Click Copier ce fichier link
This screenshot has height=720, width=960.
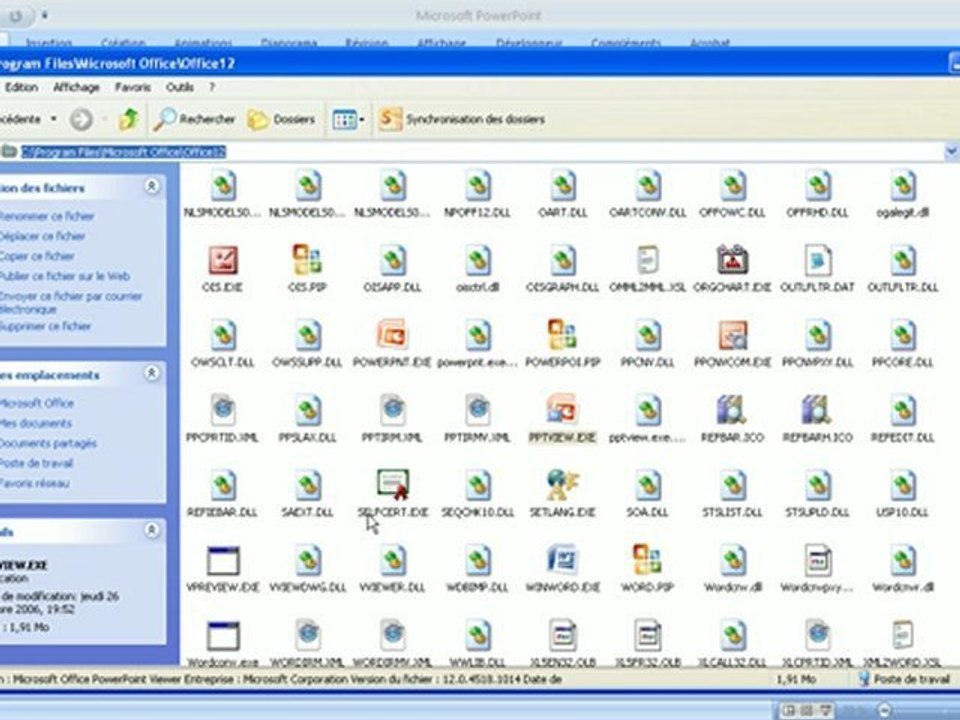[37, 257]
